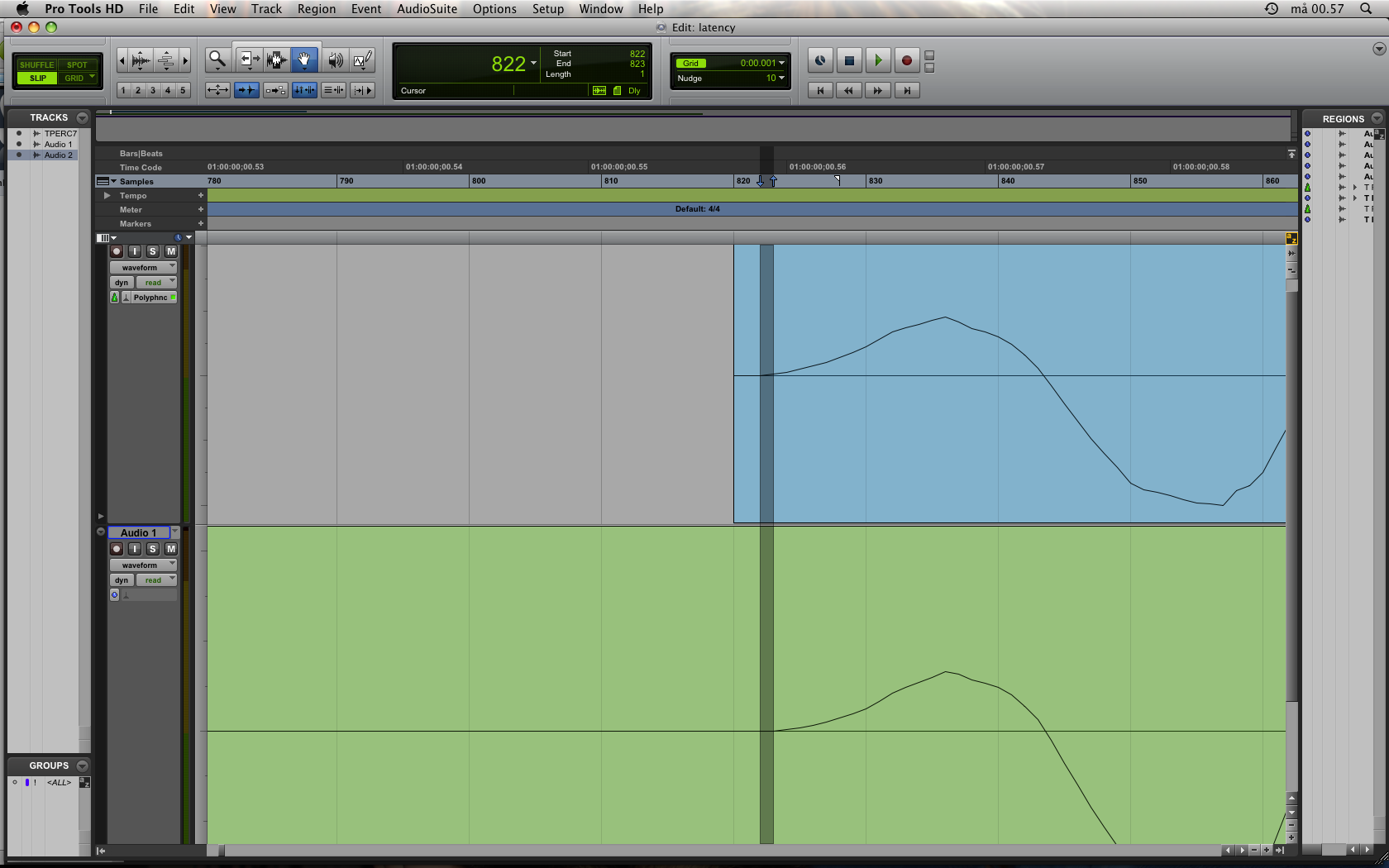Zoom out horizontally with left arrow
Screen dimensions: 1389x868
pos(122,60)
